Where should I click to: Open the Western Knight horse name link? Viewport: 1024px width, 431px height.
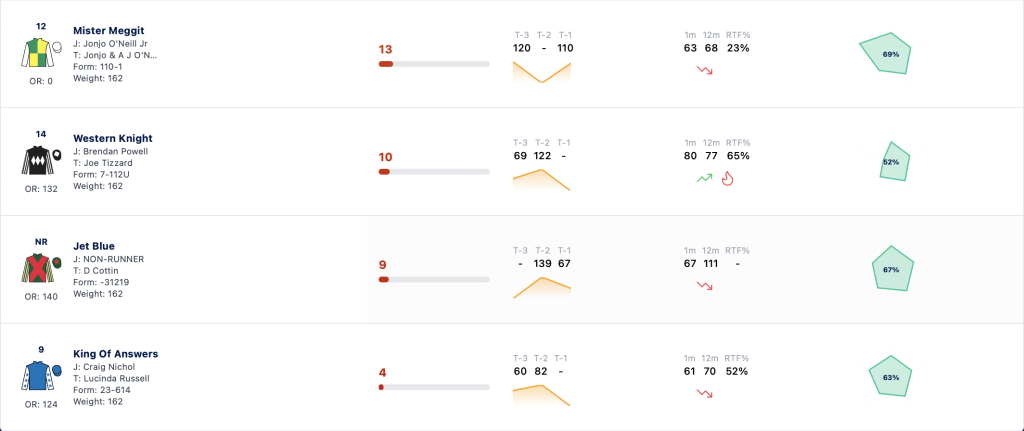(113, 138)
